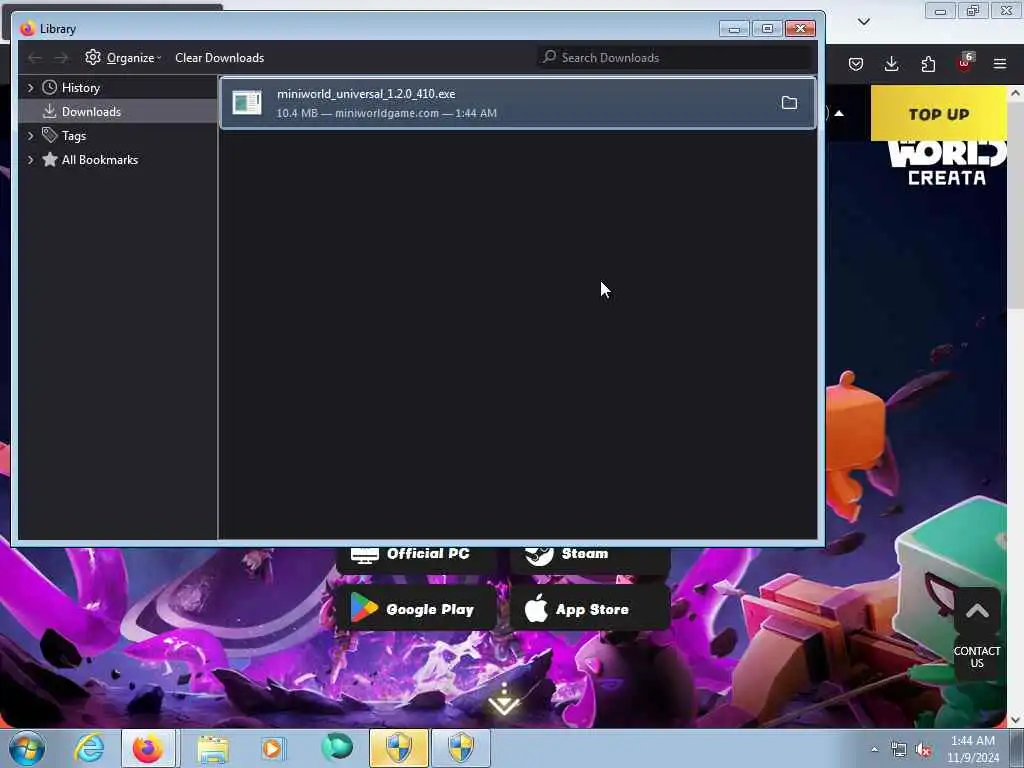The image size is (1024, 768).
Task: Click the miniworld_universal exe file icon
Action: (x=247, y=103)
